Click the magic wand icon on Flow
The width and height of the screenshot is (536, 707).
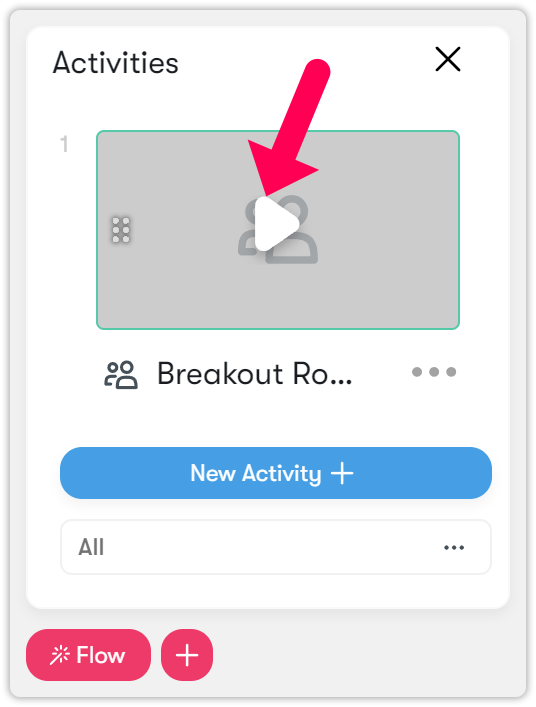click(60, 655)
